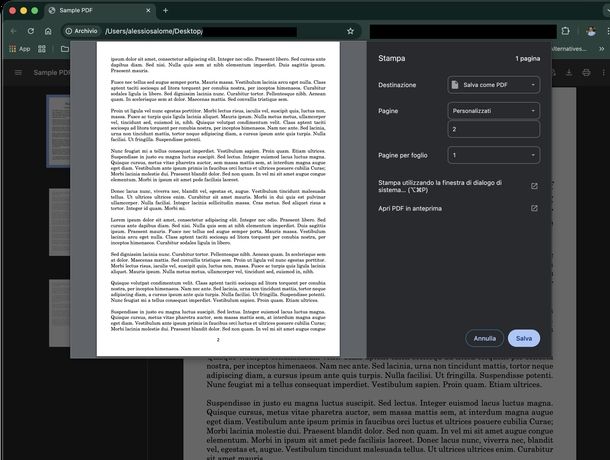Toggle the PDF viewer sidebar menu

click(x=18, y=72)
